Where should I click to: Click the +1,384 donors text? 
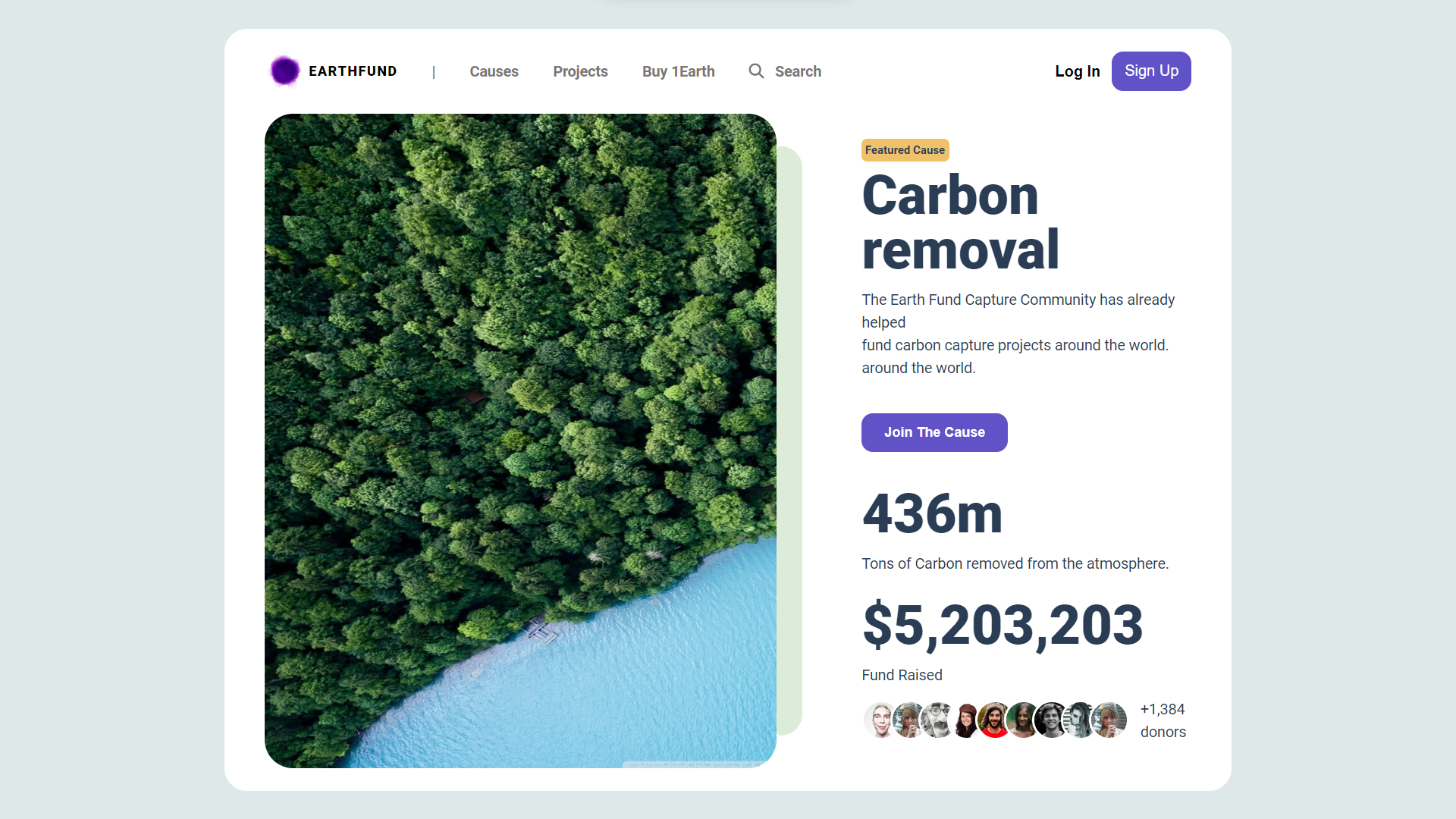tap(1163, 720)
